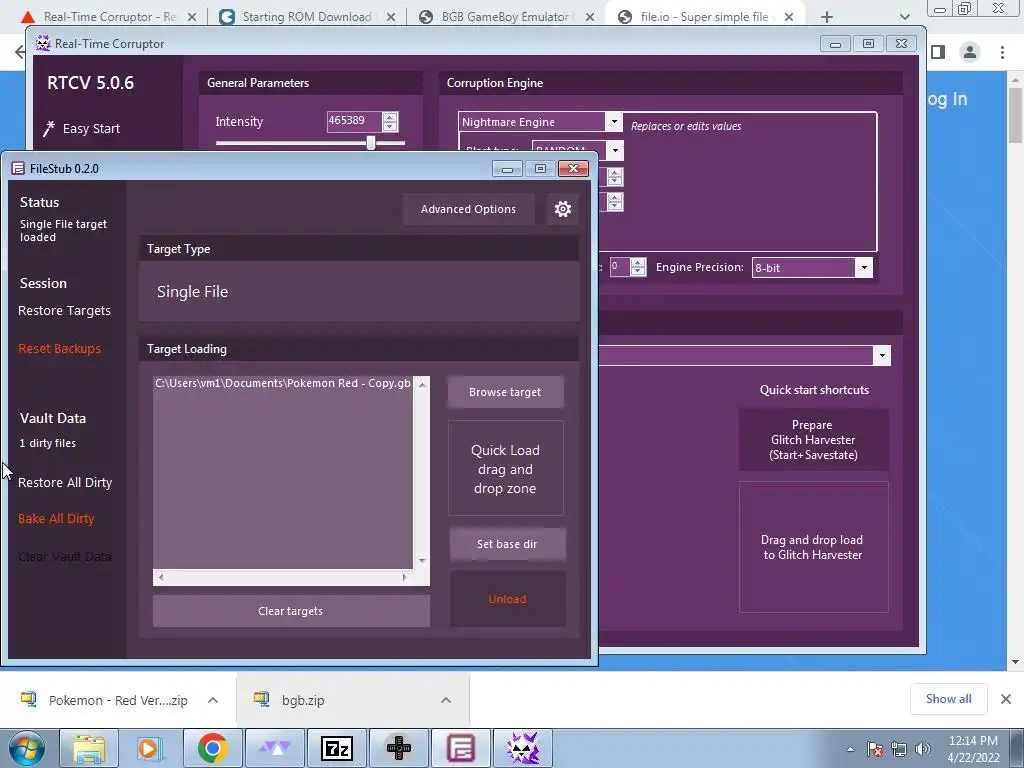Increase Intensity with up stepper
This screenshot has width=1024, height=768.
[x=390, y=117]
